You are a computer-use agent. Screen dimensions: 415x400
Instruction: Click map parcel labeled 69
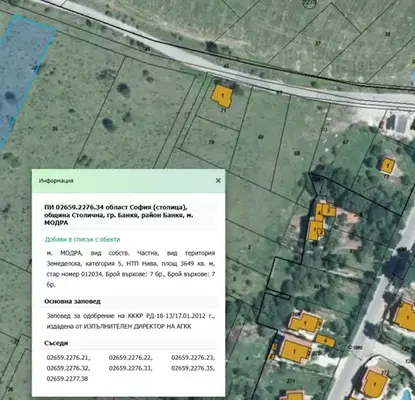(x=261, y=137)
